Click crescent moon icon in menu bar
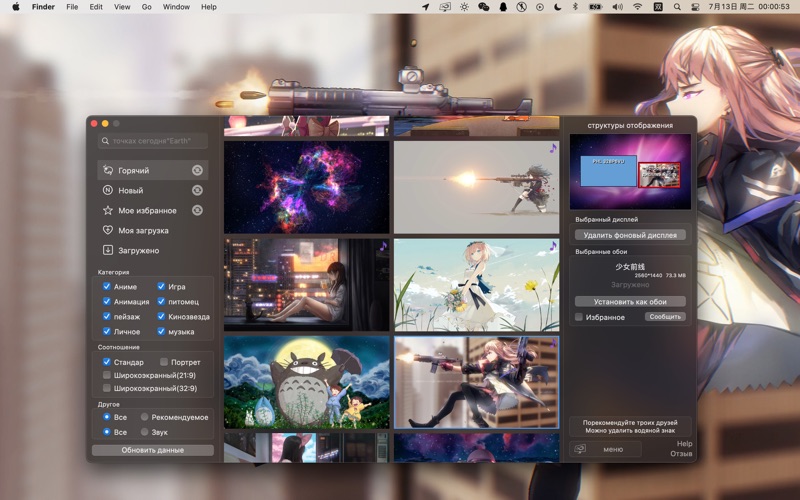 pos(558,7)
